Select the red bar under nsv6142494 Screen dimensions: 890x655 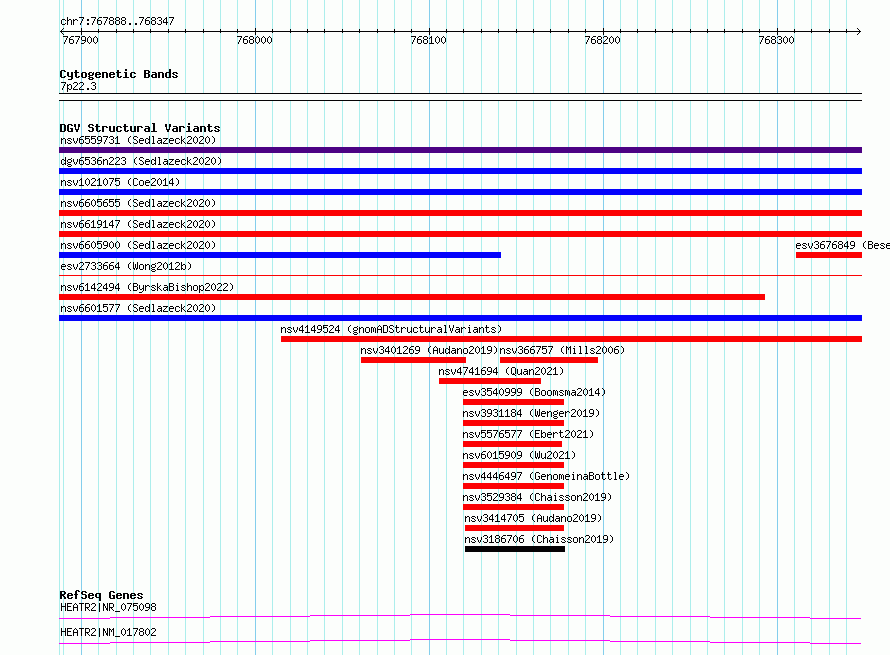pos(412,297)
